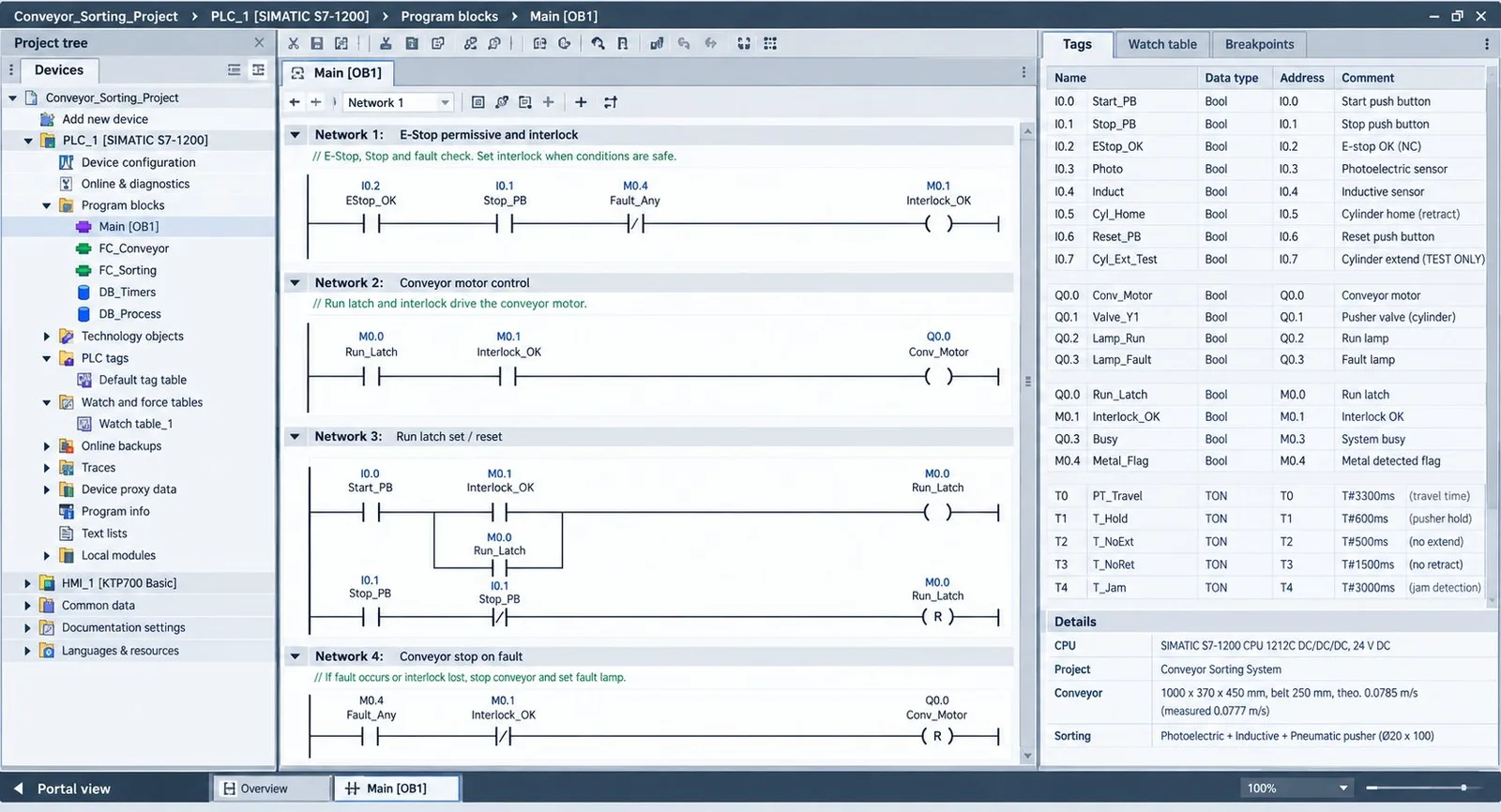Click Add new device in the project tree
This screenshot has height=812, width=1501.
pos(105,119)
